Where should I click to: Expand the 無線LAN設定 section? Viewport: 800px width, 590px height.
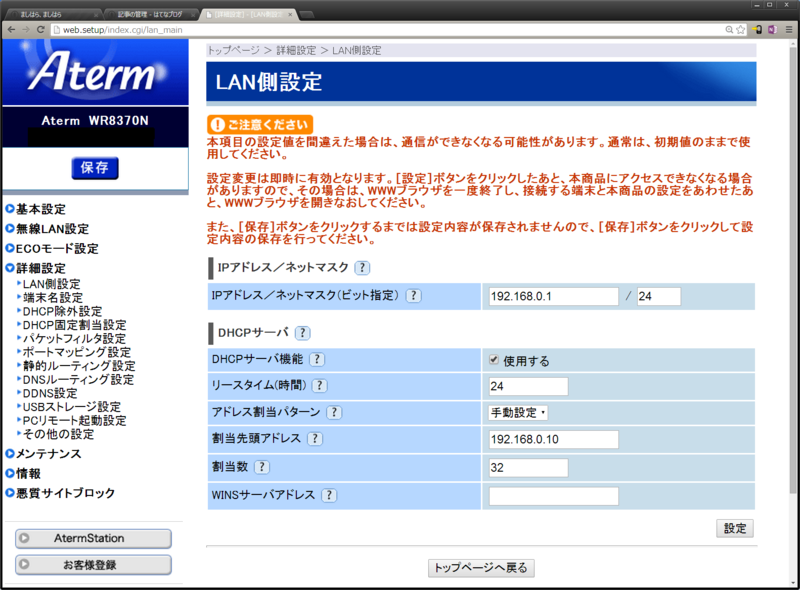[51, 226]
